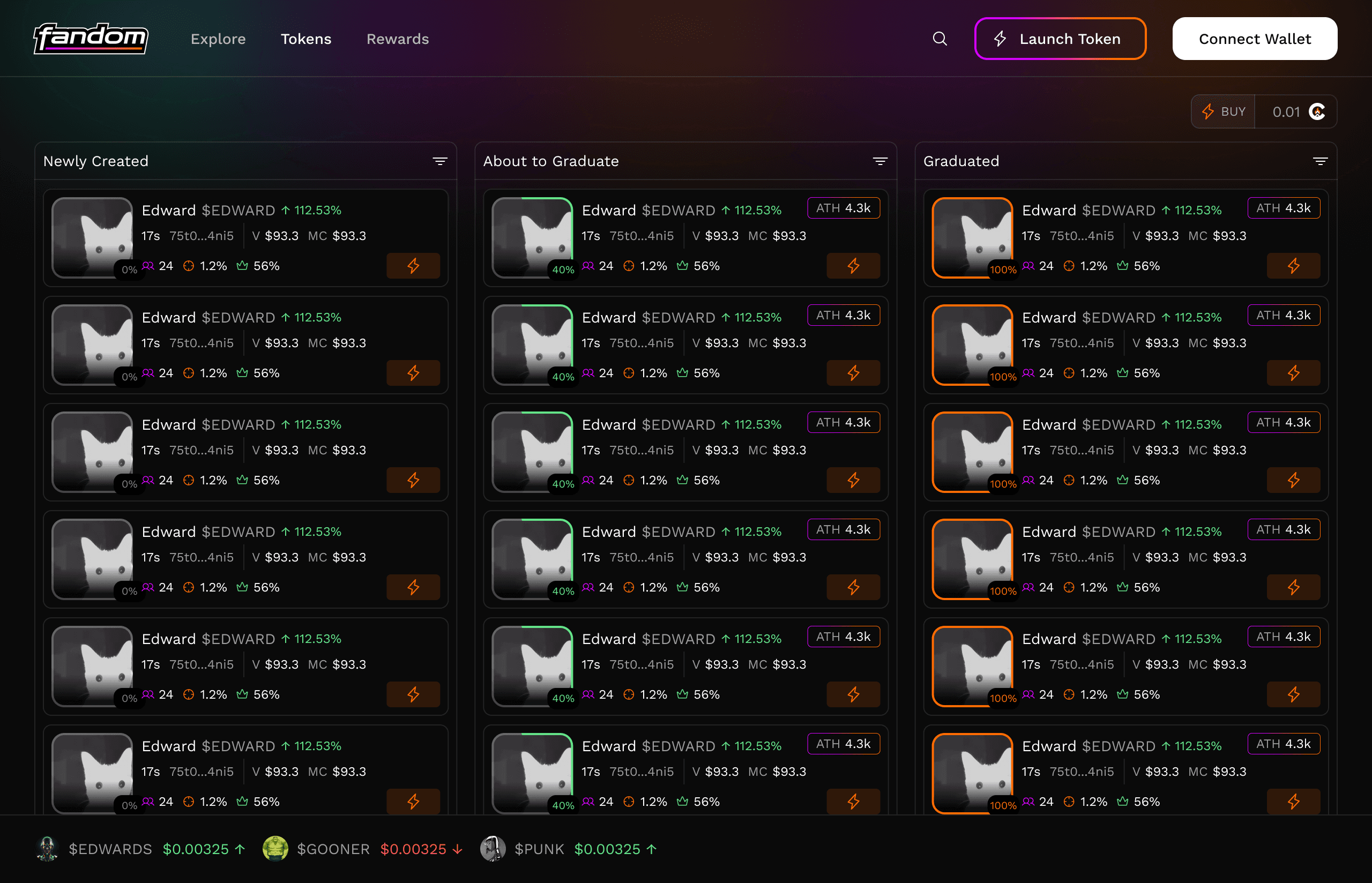This screenshot has height=883, width=1372.
Task: Click ATH 4.3k badge on first Graduated card
Action: [x=1283, y=208]
